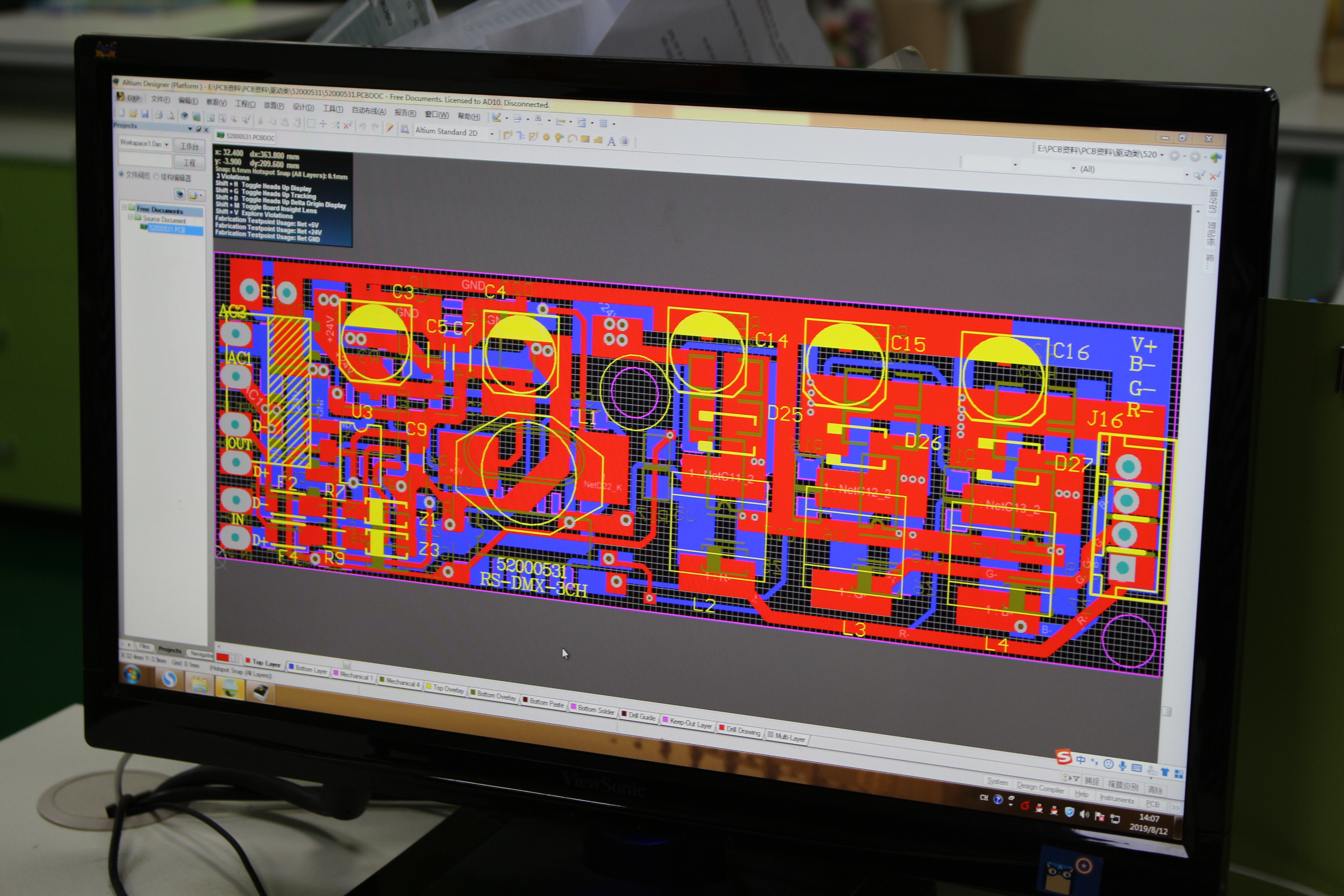Image resolution: width=1344 pixels, height=896 pixels.
Task: Collapse the Free Documents tree node
Action: pos(124,207)
